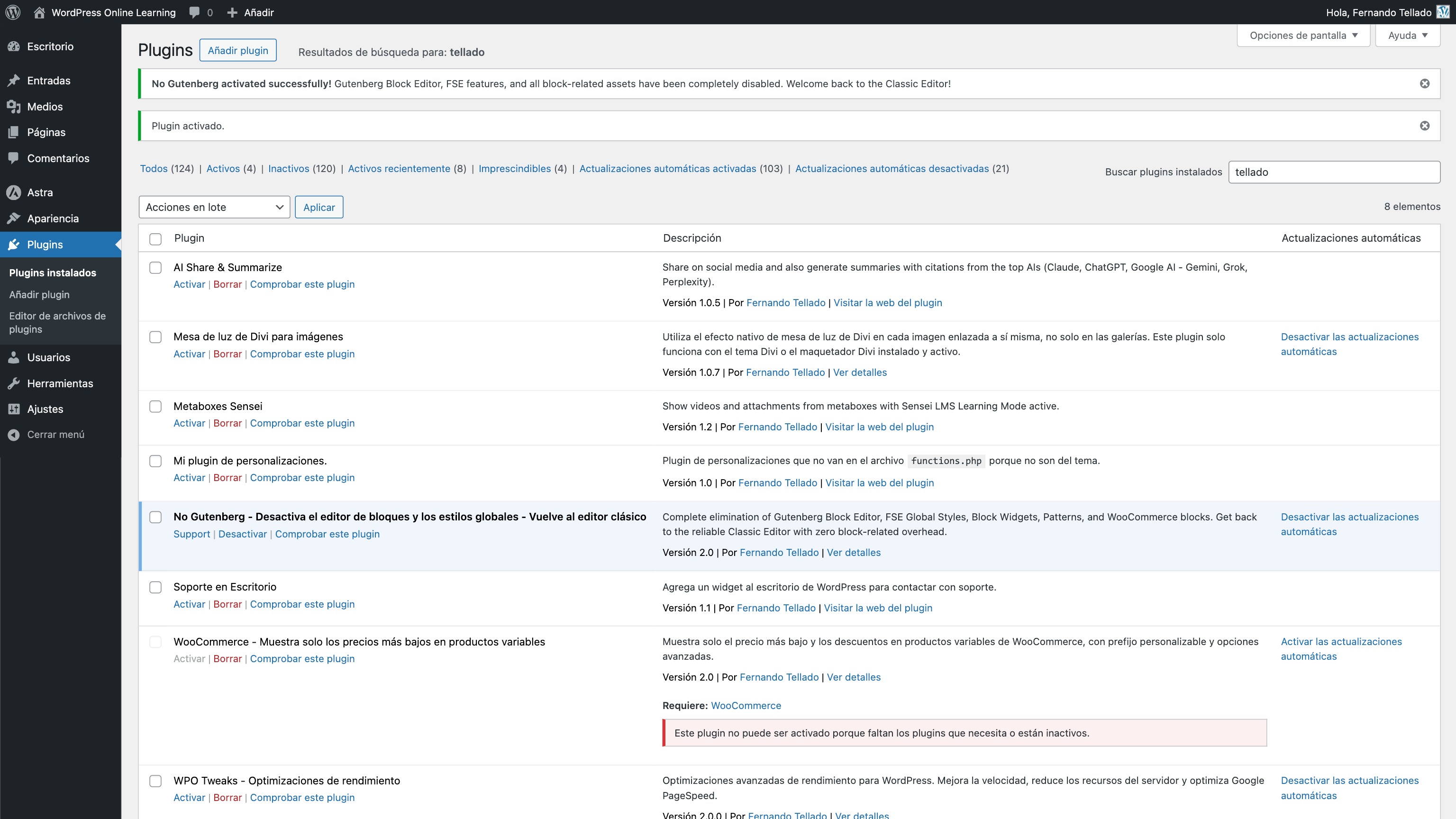The height and width of the screenshot is (819, 1456).
Task: Click the plus icon next to Añadir
Action: 232,12
